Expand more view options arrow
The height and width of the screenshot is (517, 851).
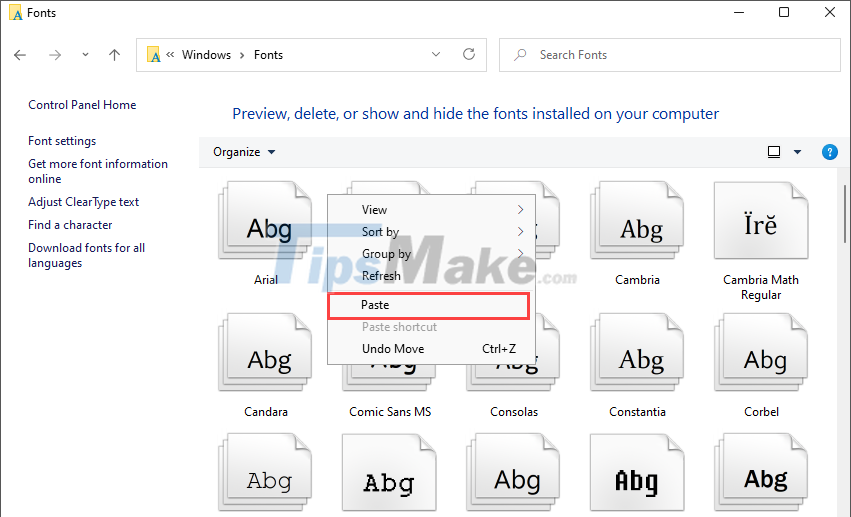(797, 152)
